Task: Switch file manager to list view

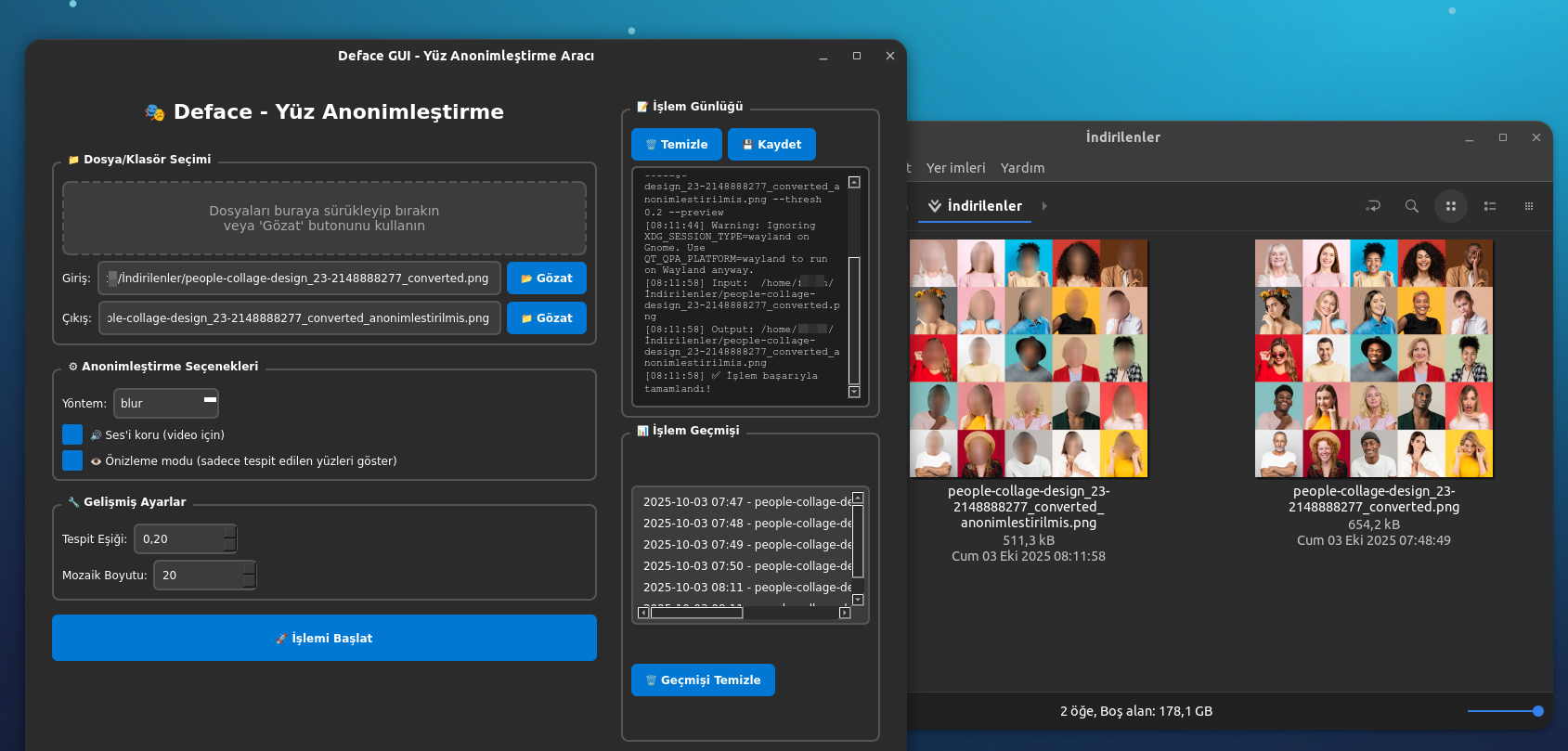Action: 1489,206
